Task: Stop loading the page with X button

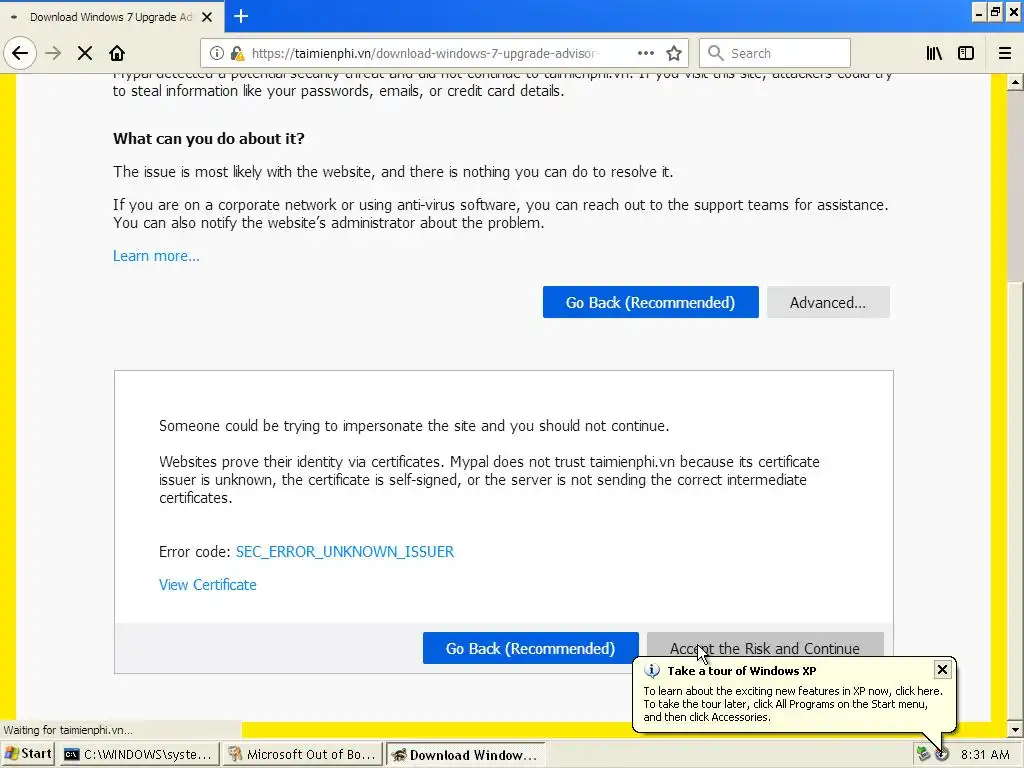Action: (x=85, y=53)
